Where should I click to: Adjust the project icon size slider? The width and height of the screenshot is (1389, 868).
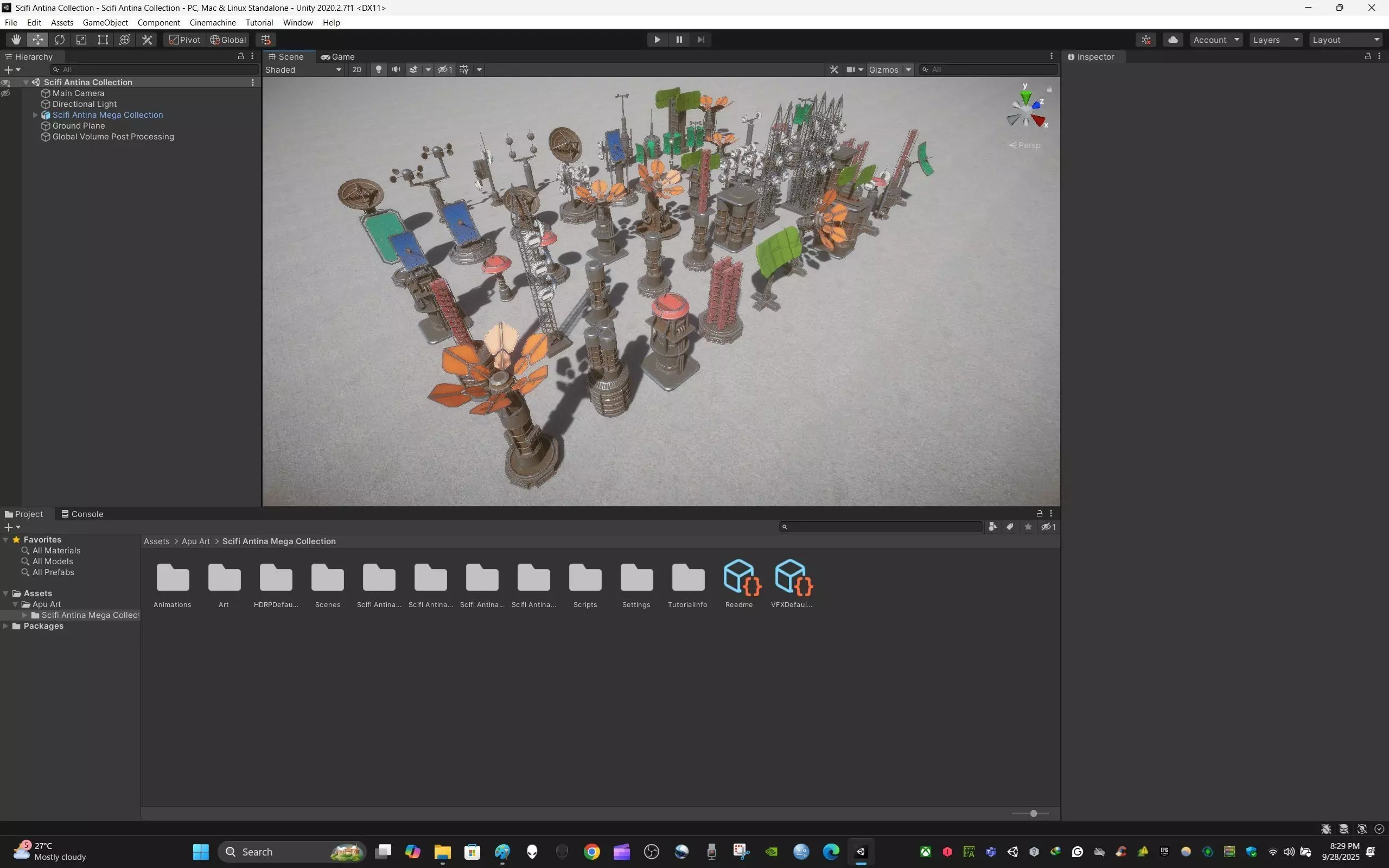1033,813
